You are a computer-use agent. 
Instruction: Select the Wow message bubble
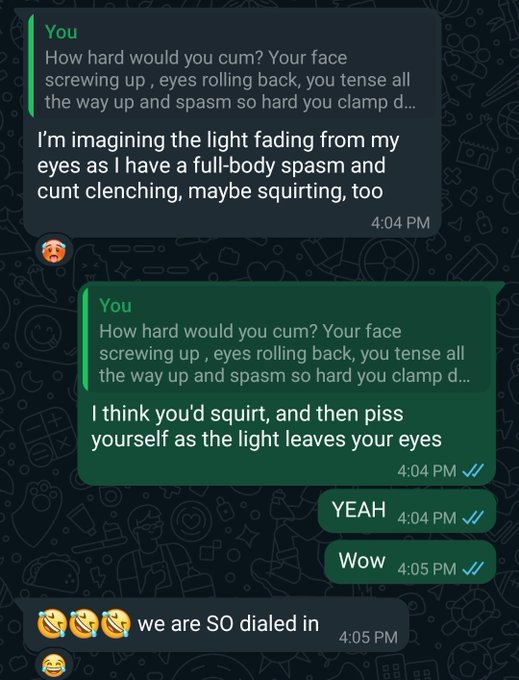(410, 561)
